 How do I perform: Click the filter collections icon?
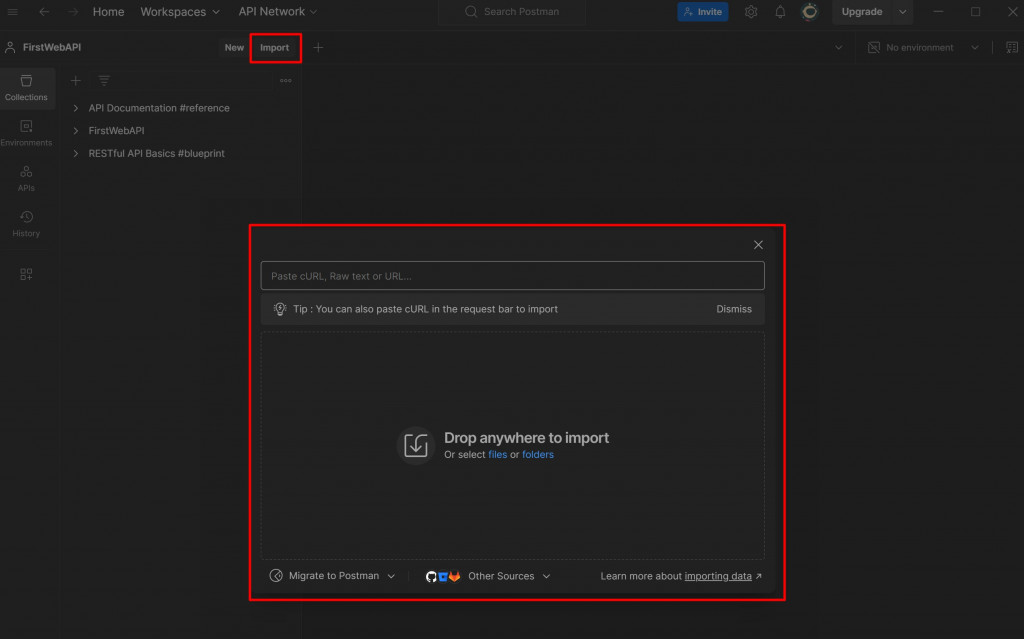tap(104, 80)
